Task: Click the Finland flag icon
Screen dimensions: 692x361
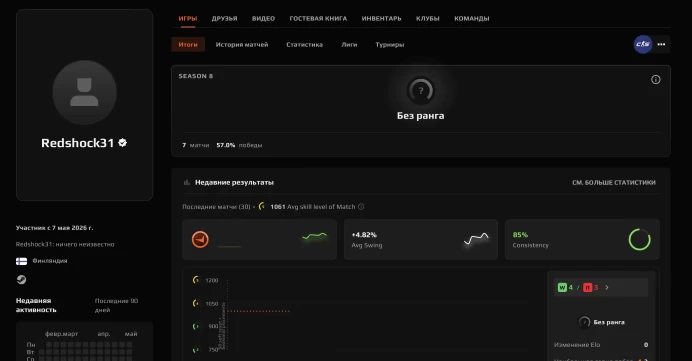Action: tap(21, 261)
